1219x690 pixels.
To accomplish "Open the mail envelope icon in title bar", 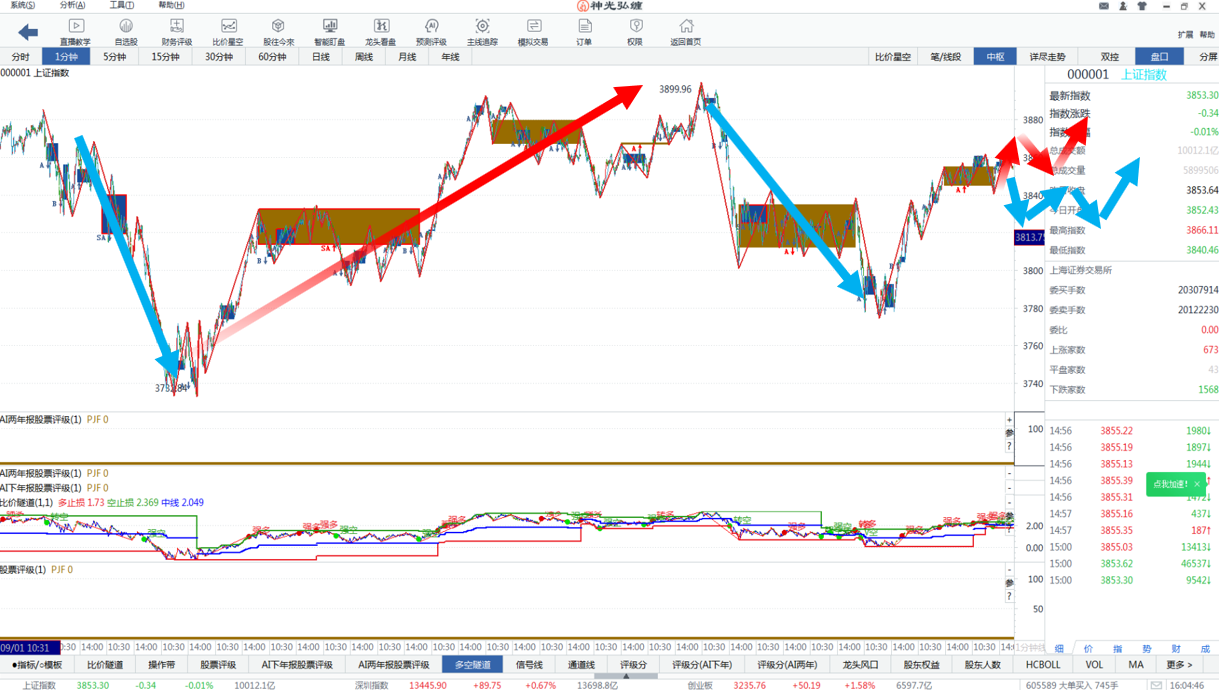I will click(x=1104, y=6).
